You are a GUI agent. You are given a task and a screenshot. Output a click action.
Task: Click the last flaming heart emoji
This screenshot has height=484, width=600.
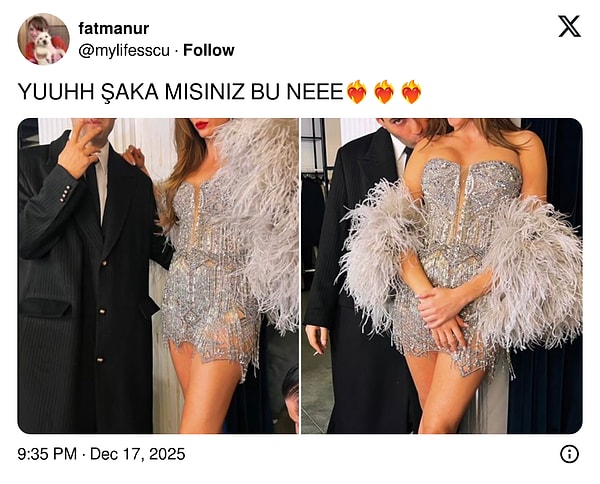coord(411,92)
